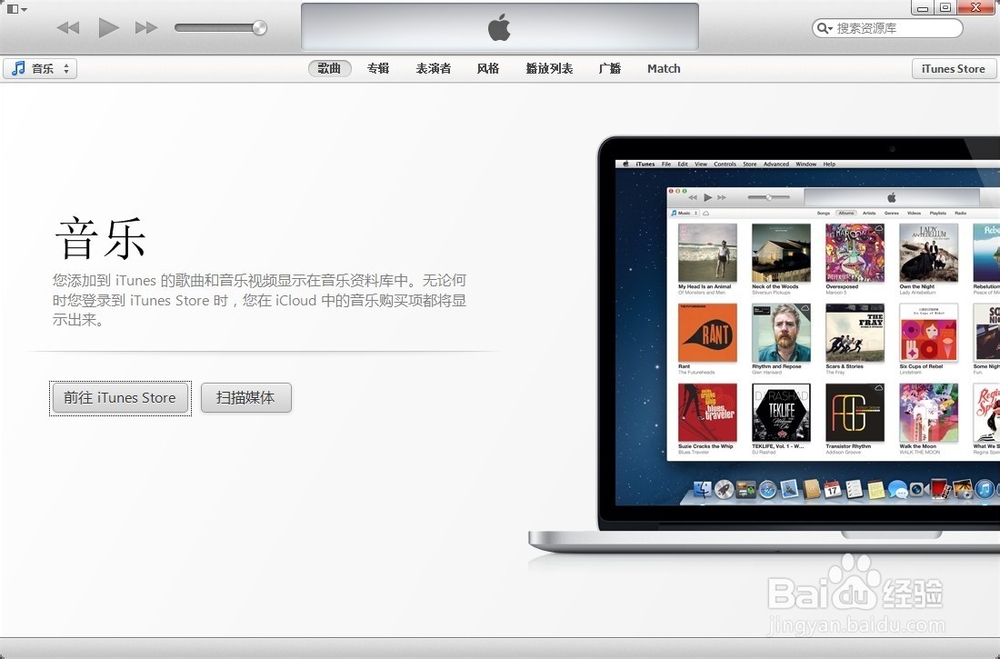Click the Rhythm and Repose album cover
This screenshot has height=659, width=1000.
click(781, 333)
